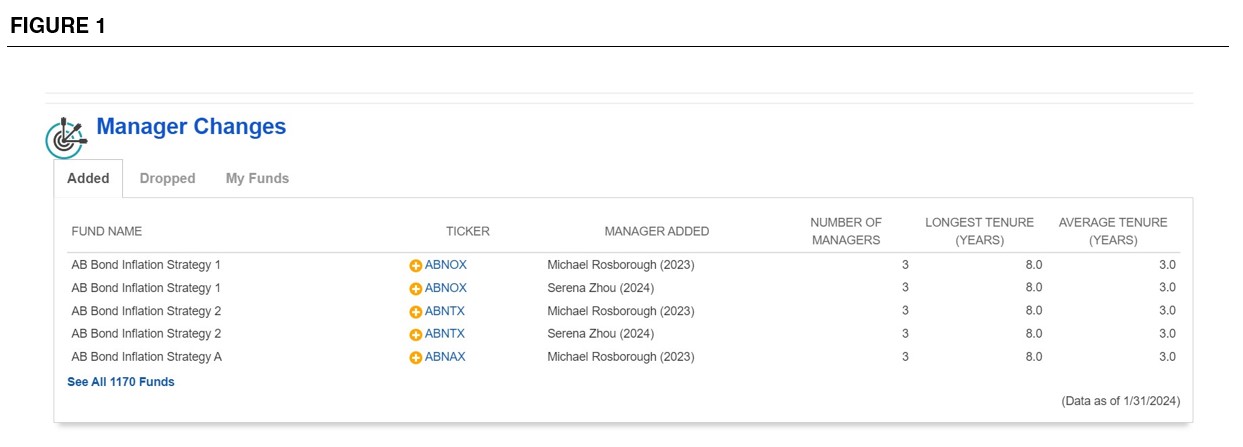Click the FUND NAME column header

point(107,231)
